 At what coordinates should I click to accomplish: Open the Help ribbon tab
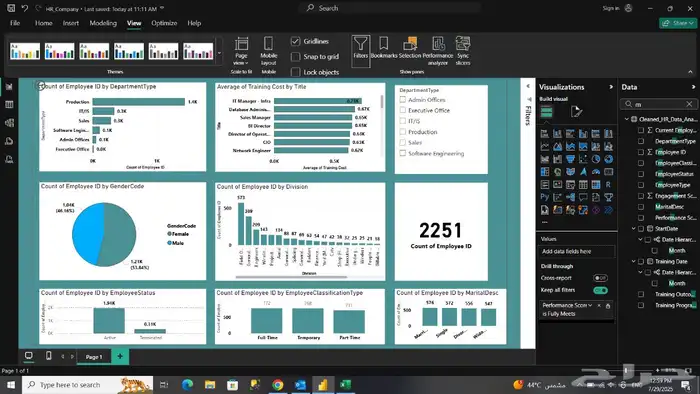pos(194,23)
